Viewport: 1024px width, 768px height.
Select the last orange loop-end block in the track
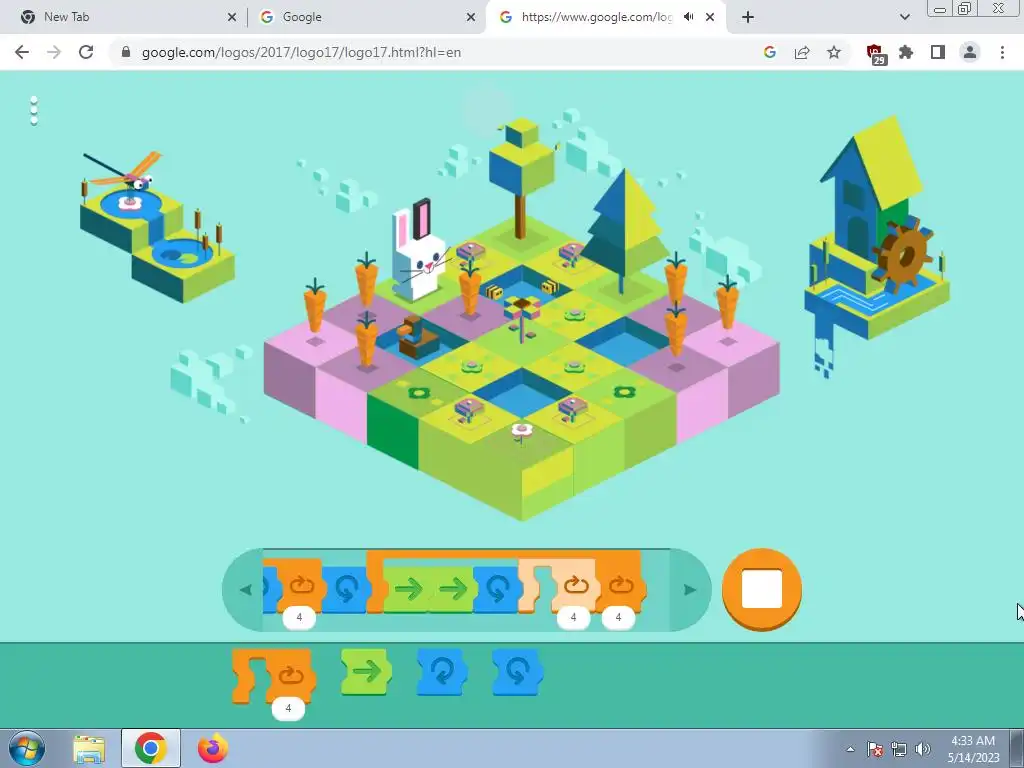tap(620, 585)
